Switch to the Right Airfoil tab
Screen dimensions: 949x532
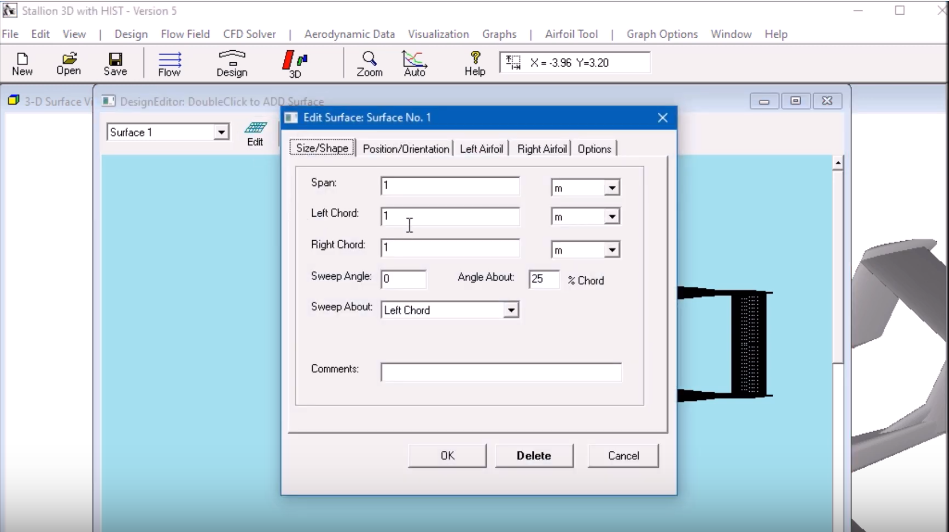coord(542,149)
